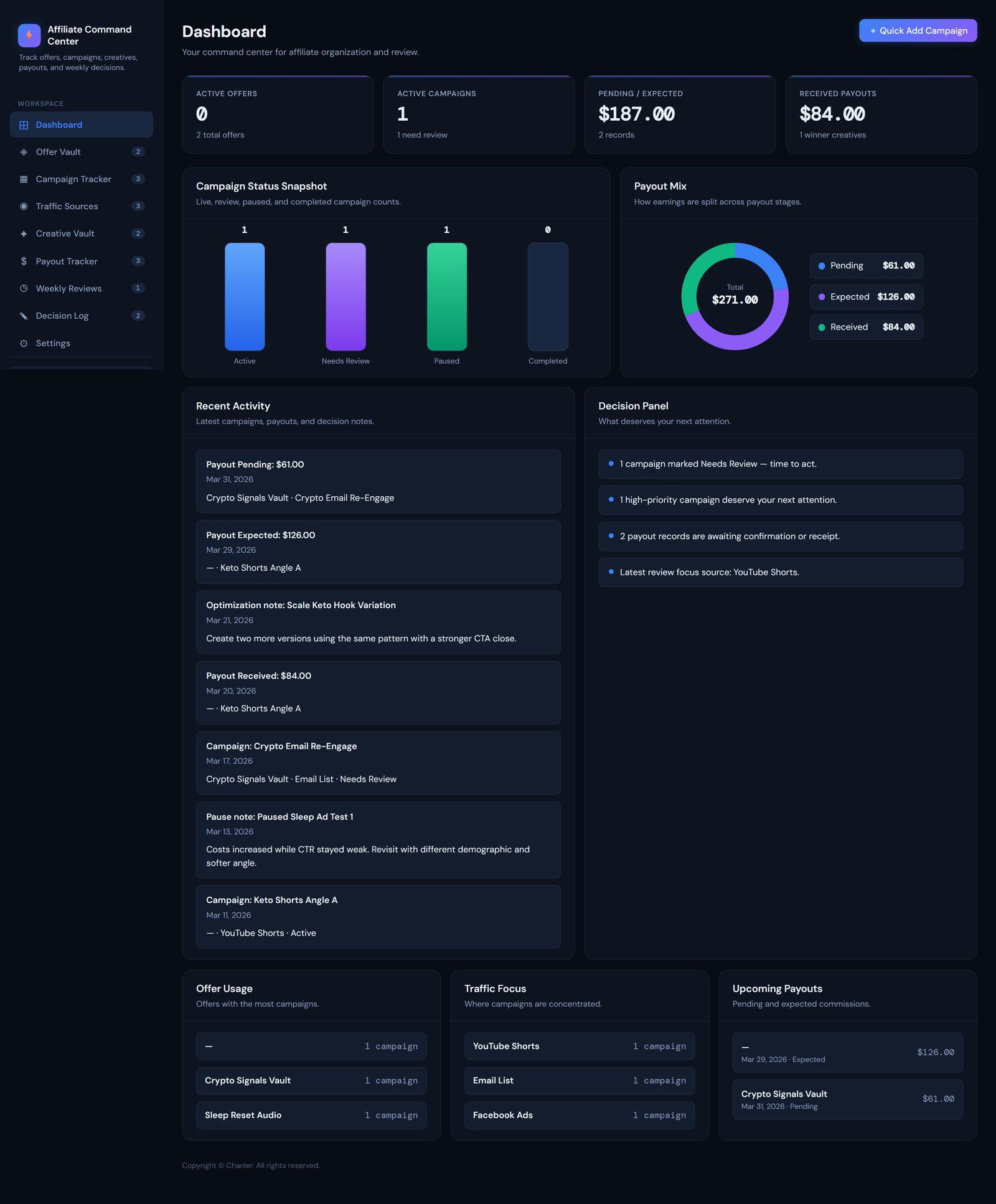The image size is (996, 1204).
Task: Click the Received $84.00 legend chip
Action: tap(866, 327)
